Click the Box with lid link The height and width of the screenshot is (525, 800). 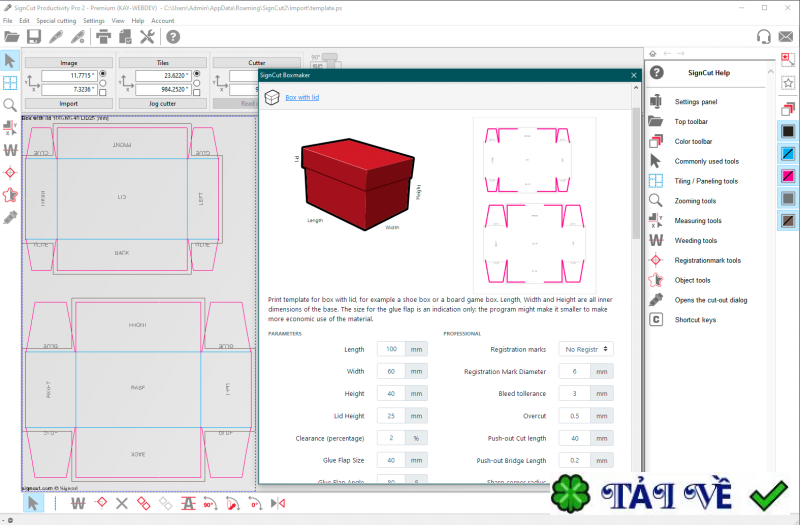coord(302,98)
